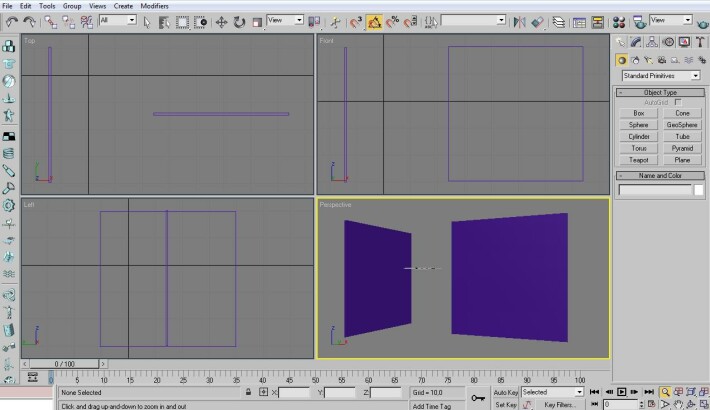This screenshot has height=410, width=710.
Task: Click the object color swatch
Action: (x=699, y=190)
